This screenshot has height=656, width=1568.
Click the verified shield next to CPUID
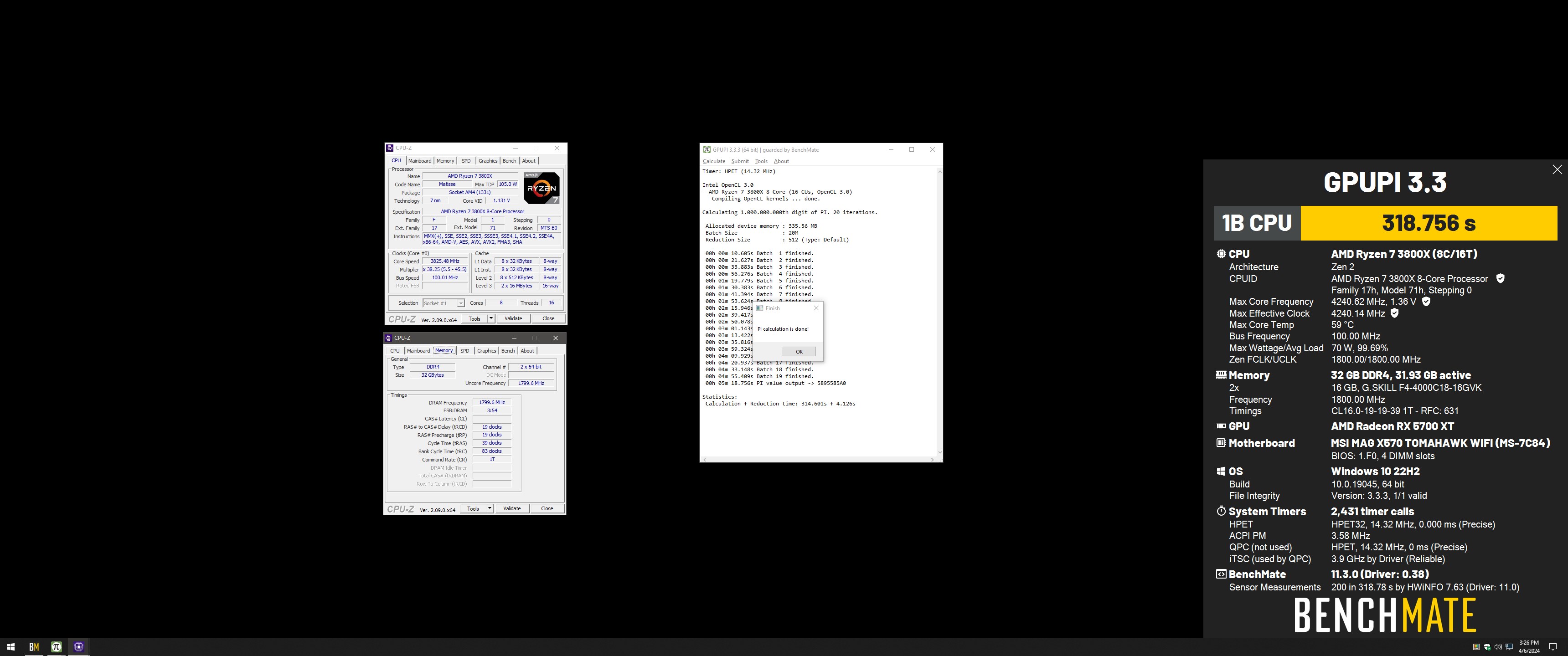tap(1501, 279)
